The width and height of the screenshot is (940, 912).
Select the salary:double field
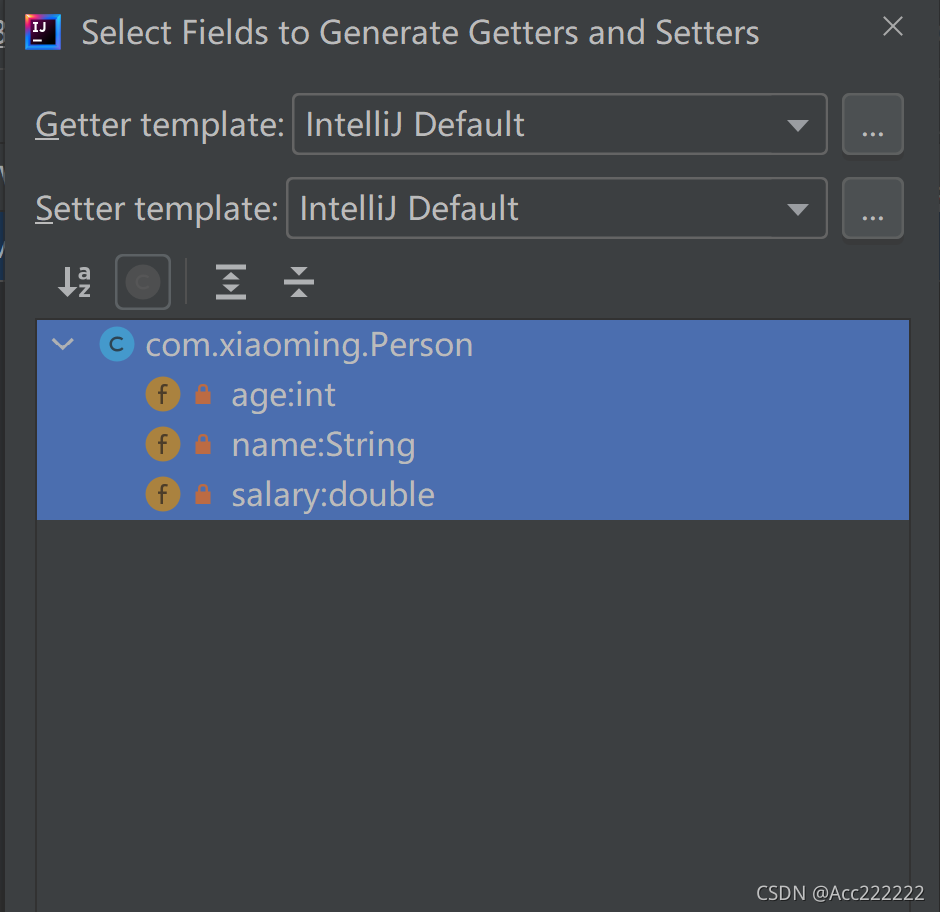[472, 494]
